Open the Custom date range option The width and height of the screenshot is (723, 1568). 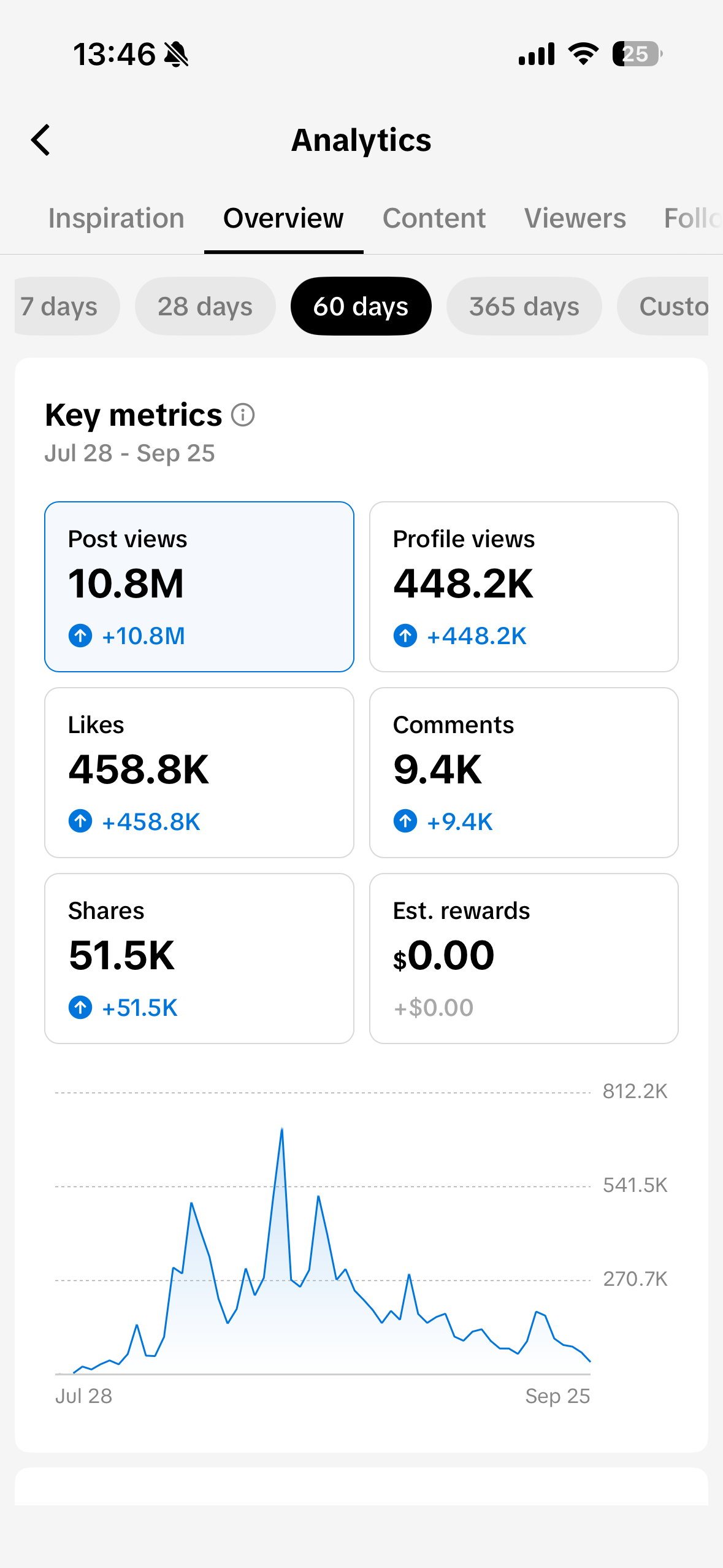pos(663,306)
